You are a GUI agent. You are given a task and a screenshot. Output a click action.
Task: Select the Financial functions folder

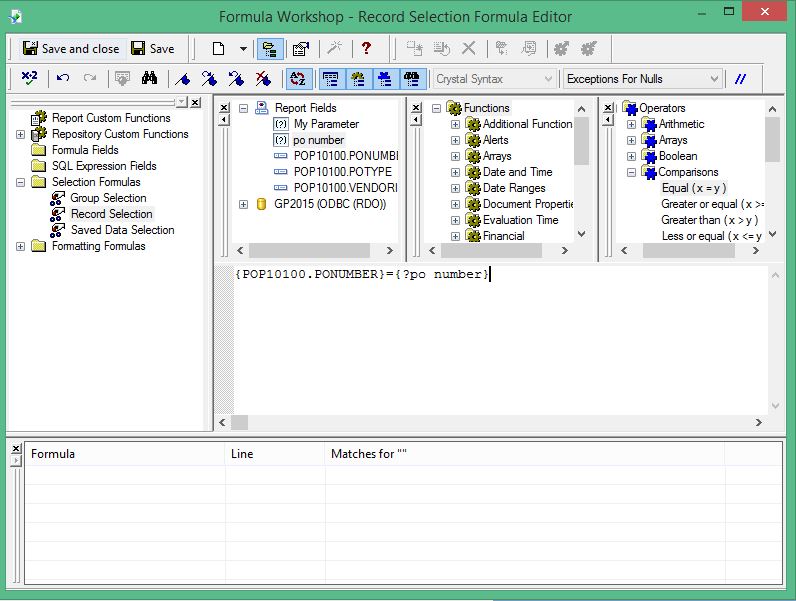[504, 236]
